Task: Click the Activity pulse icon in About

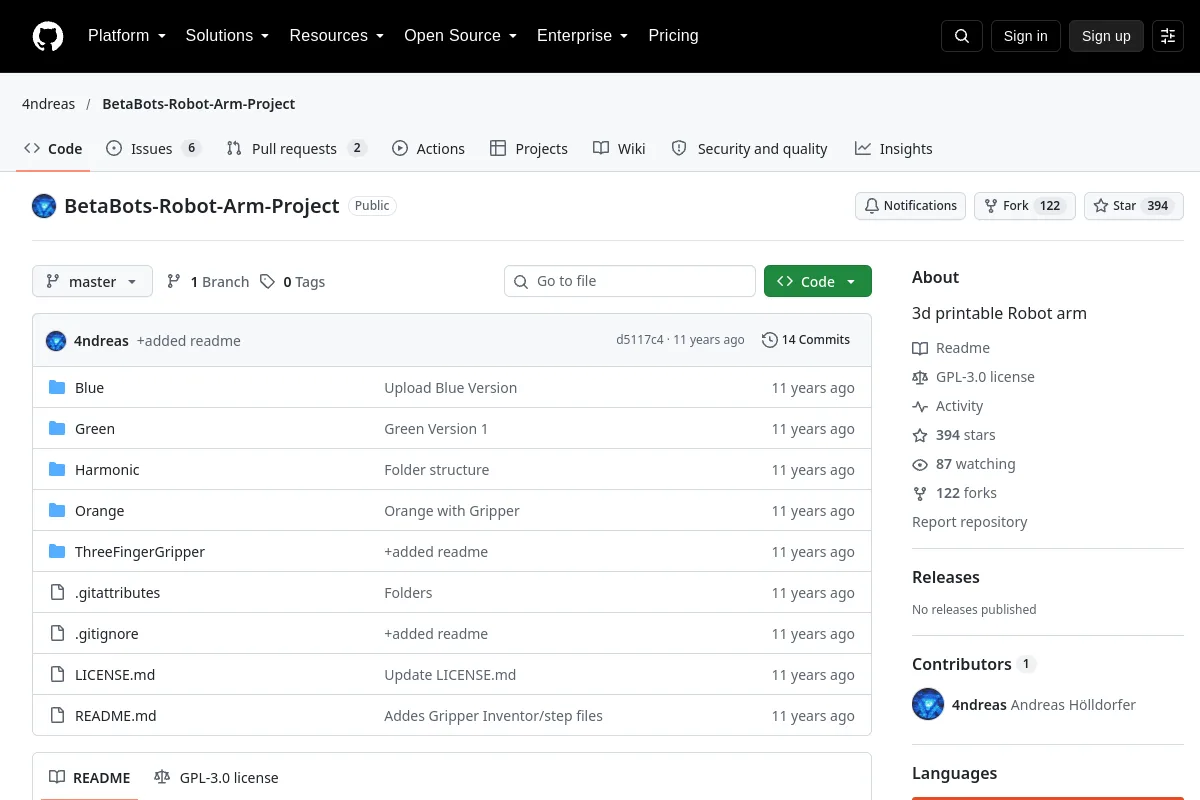Action: click(920, 406)
